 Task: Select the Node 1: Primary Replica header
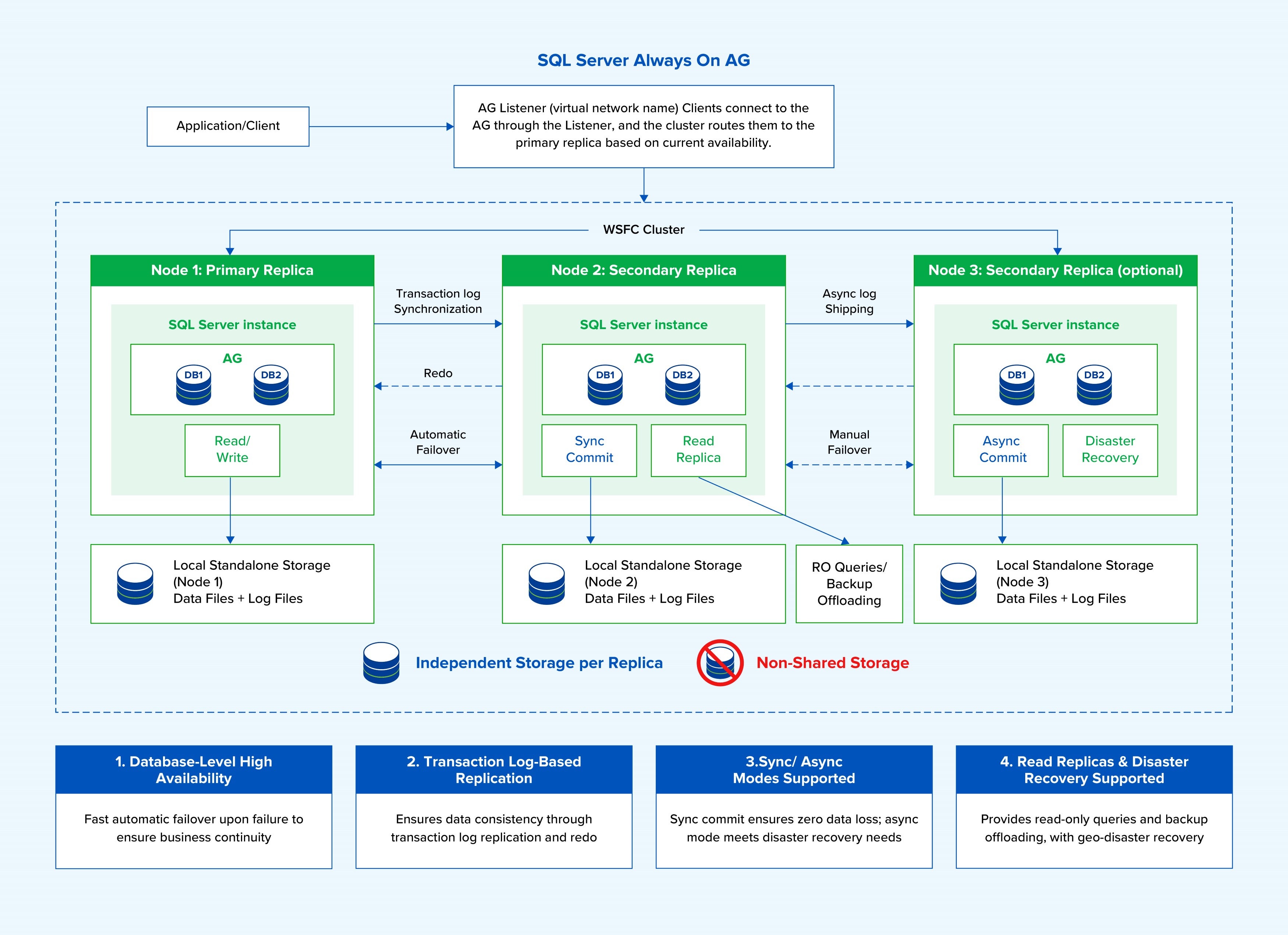(x=232, y=271)
